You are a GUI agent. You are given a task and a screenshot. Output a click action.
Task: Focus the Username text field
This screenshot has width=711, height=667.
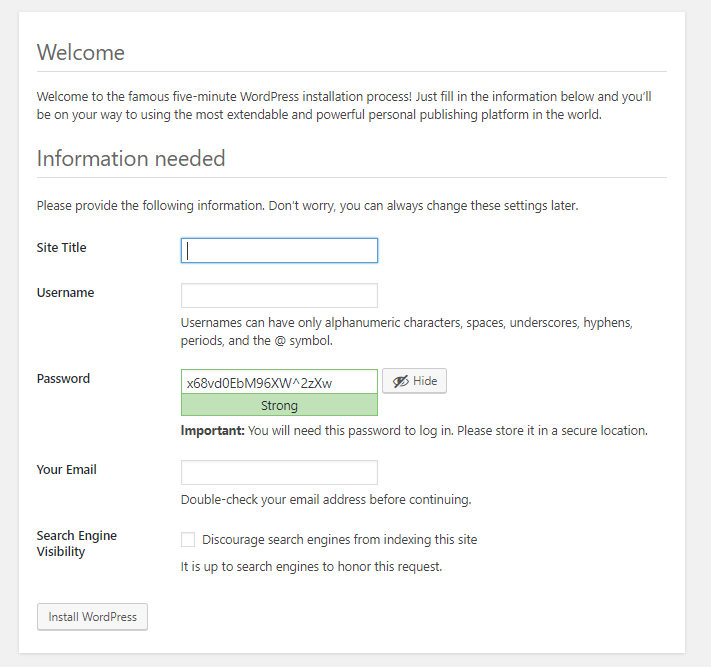pyautogui.click(x=279, y=296)
